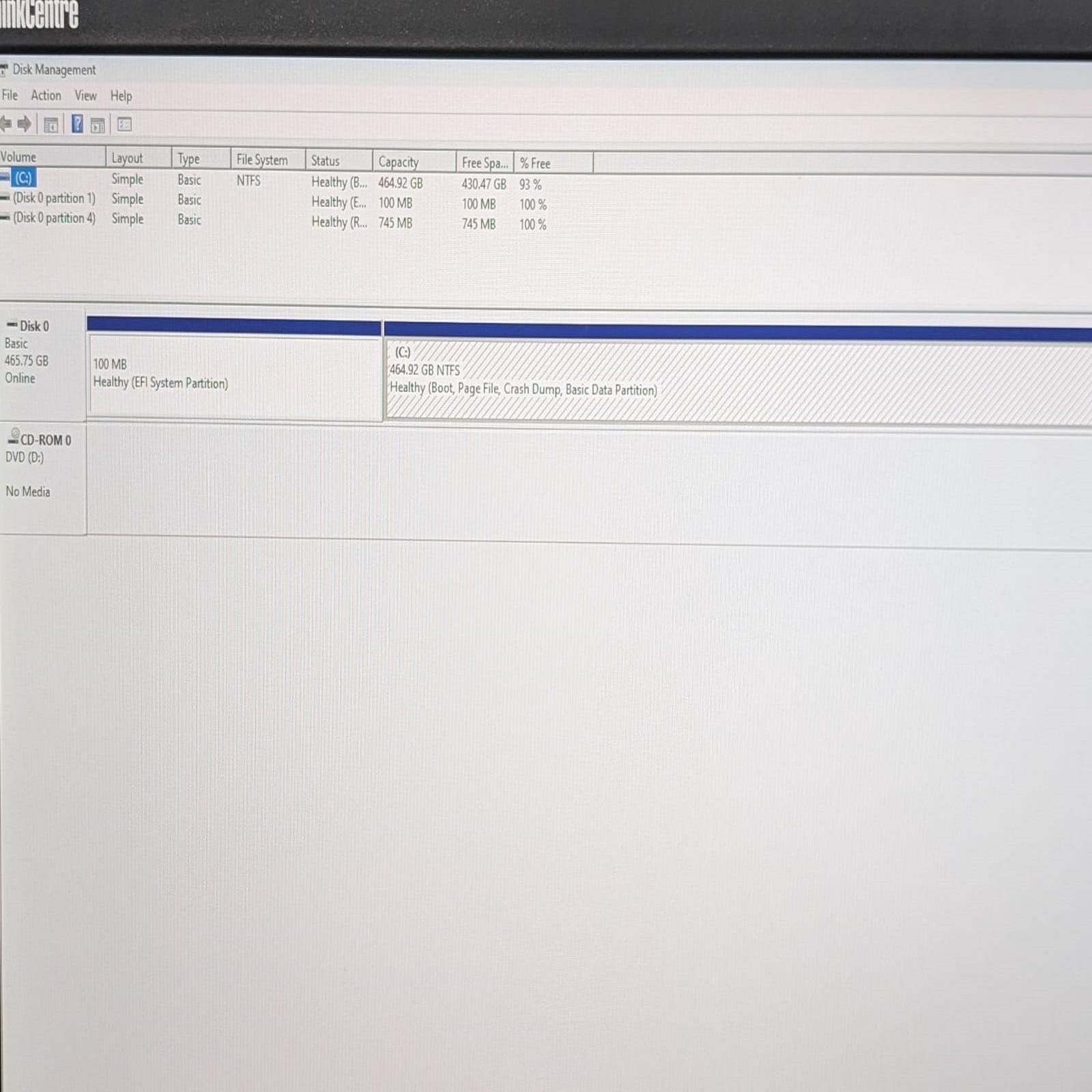This screenshot has width=1092, height=1092.
Task: Sort volumes by the Free Space column header
Action: click(483, 162)
